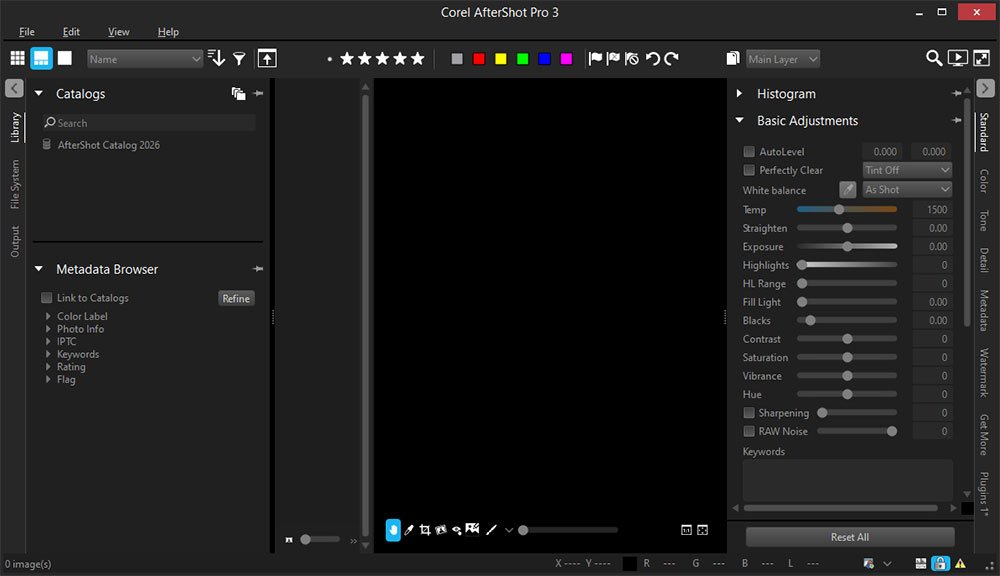Open the filter funnel tool
Viewport: 1000px width, 576px height.
coord(239,59)
